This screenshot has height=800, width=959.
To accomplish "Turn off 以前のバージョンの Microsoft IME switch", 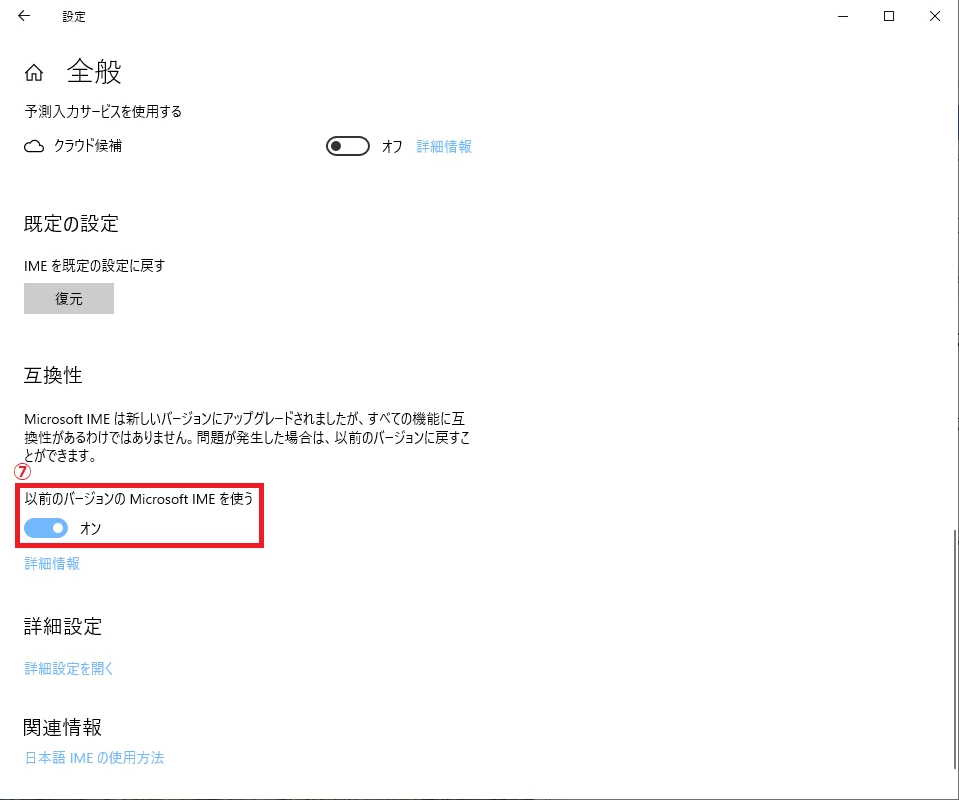I will [46, 528].
